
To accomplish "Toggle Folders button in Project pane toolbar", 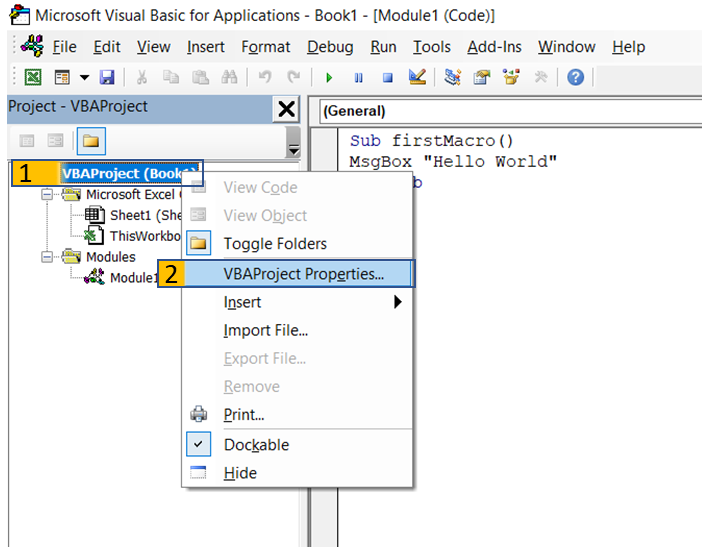I will [91, 141].
